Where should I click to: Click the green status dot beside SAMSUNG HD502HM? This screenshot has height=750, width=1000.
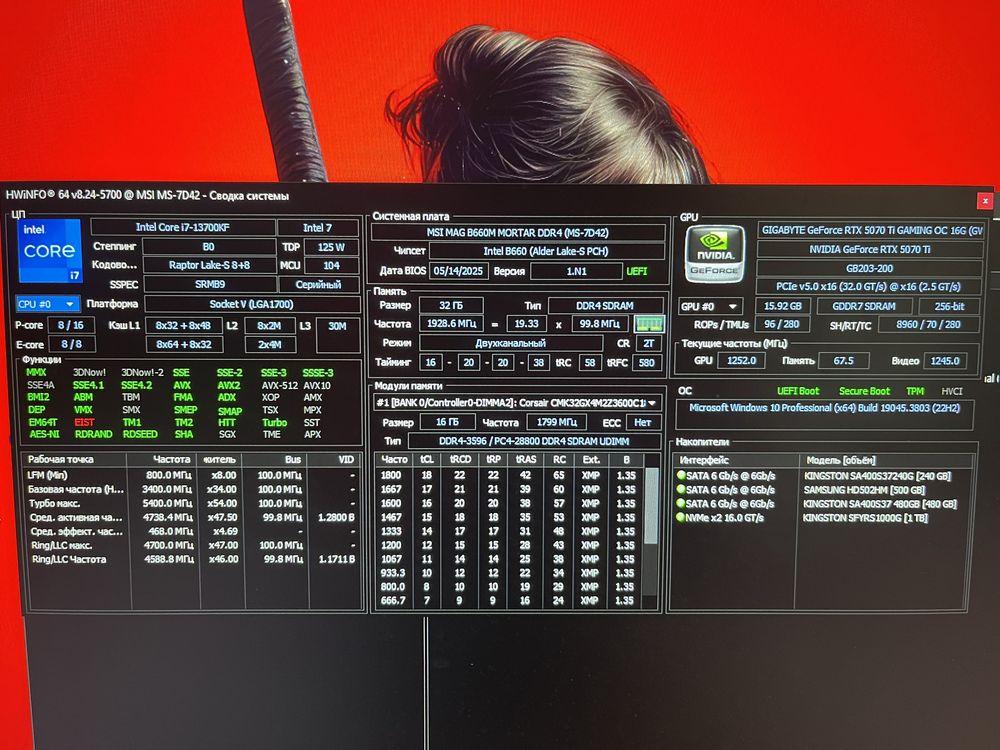pos(680,489)
